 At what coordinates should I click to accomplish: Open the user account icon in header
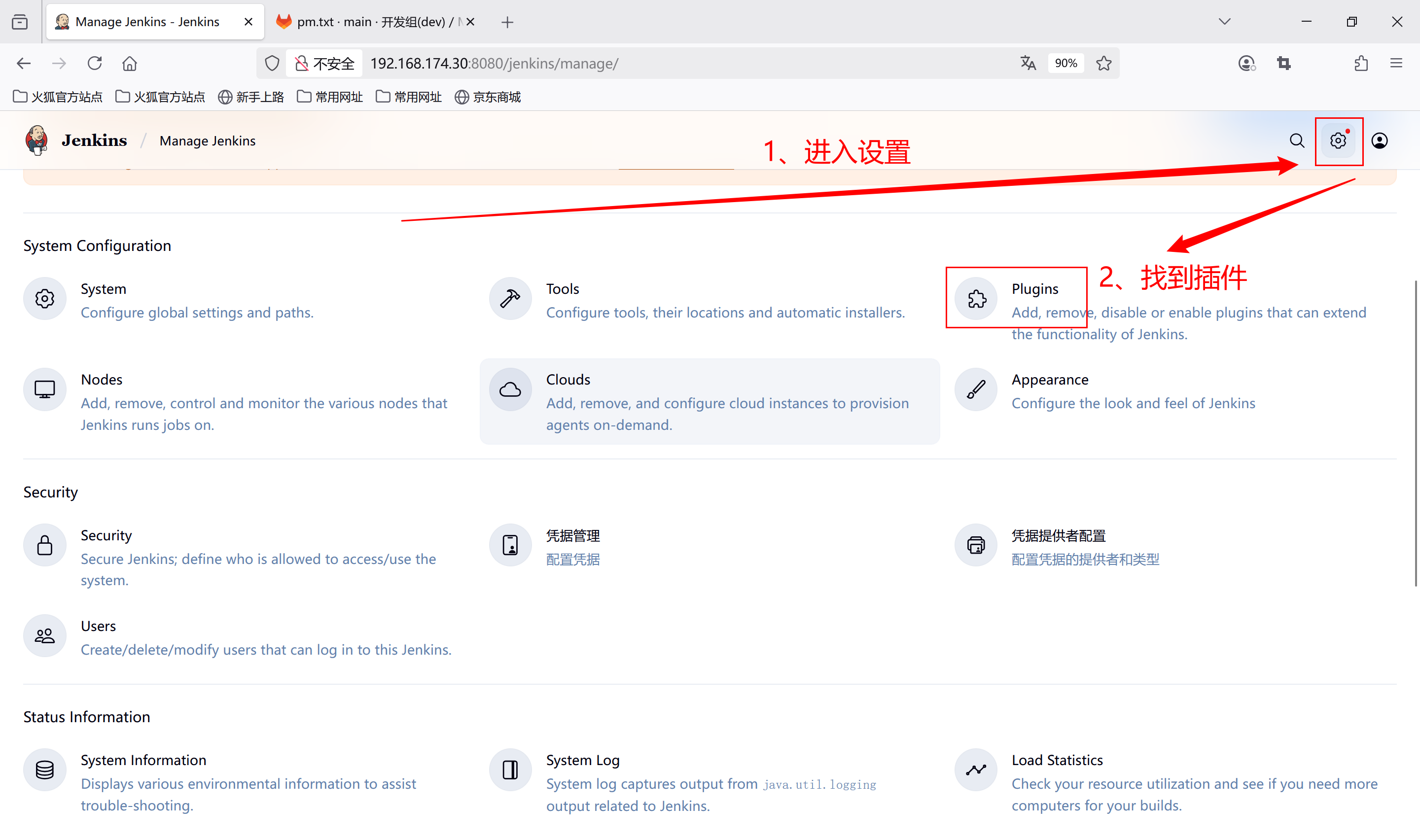pyautogui.click(x=1379, y=140)
